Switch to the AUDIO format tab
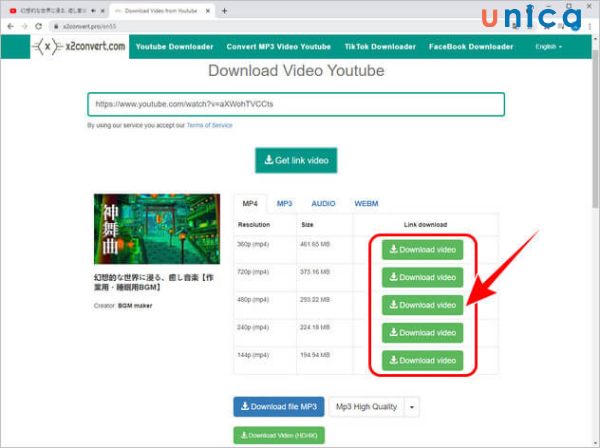Image resolution: width=600 pixels, height=448 pixels. tap(323, 204)
